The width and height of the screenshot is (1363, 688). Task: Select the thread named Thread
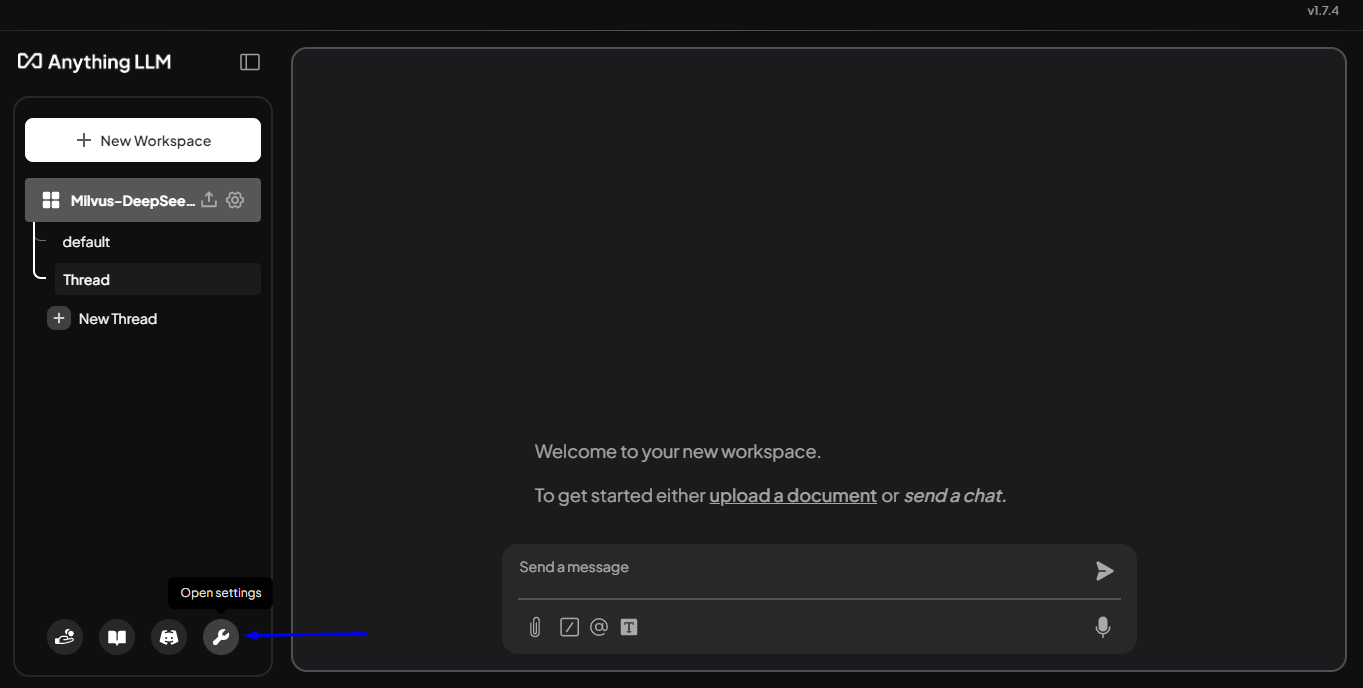click(87, 280)
